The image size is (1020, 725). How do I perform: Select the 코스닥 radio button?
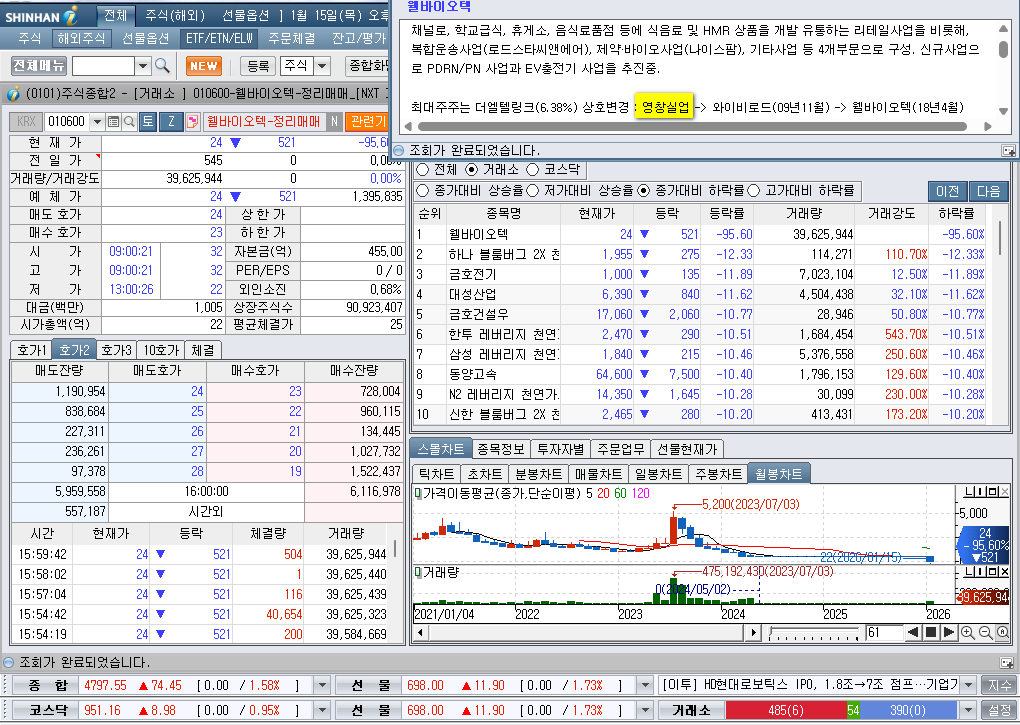coord(533,170)
